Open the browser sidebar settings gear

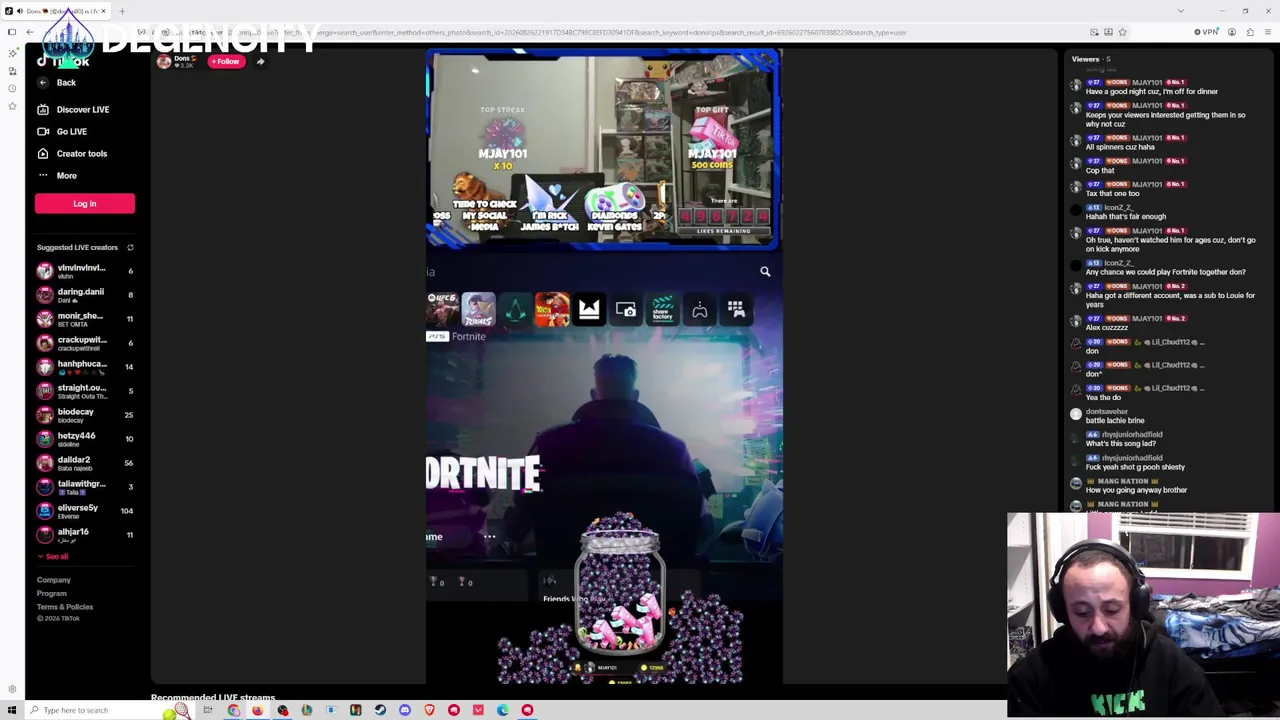tap(12, 689)
